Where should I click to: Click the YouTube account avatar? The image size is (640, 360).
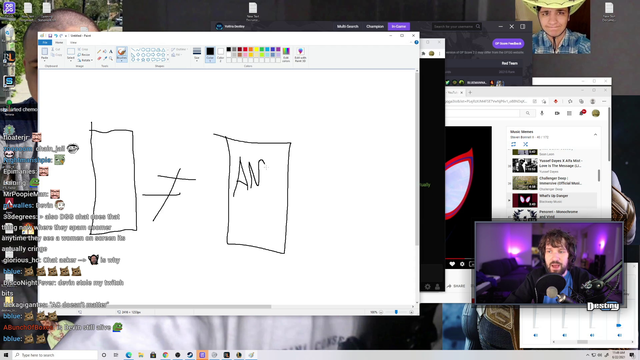596,113
